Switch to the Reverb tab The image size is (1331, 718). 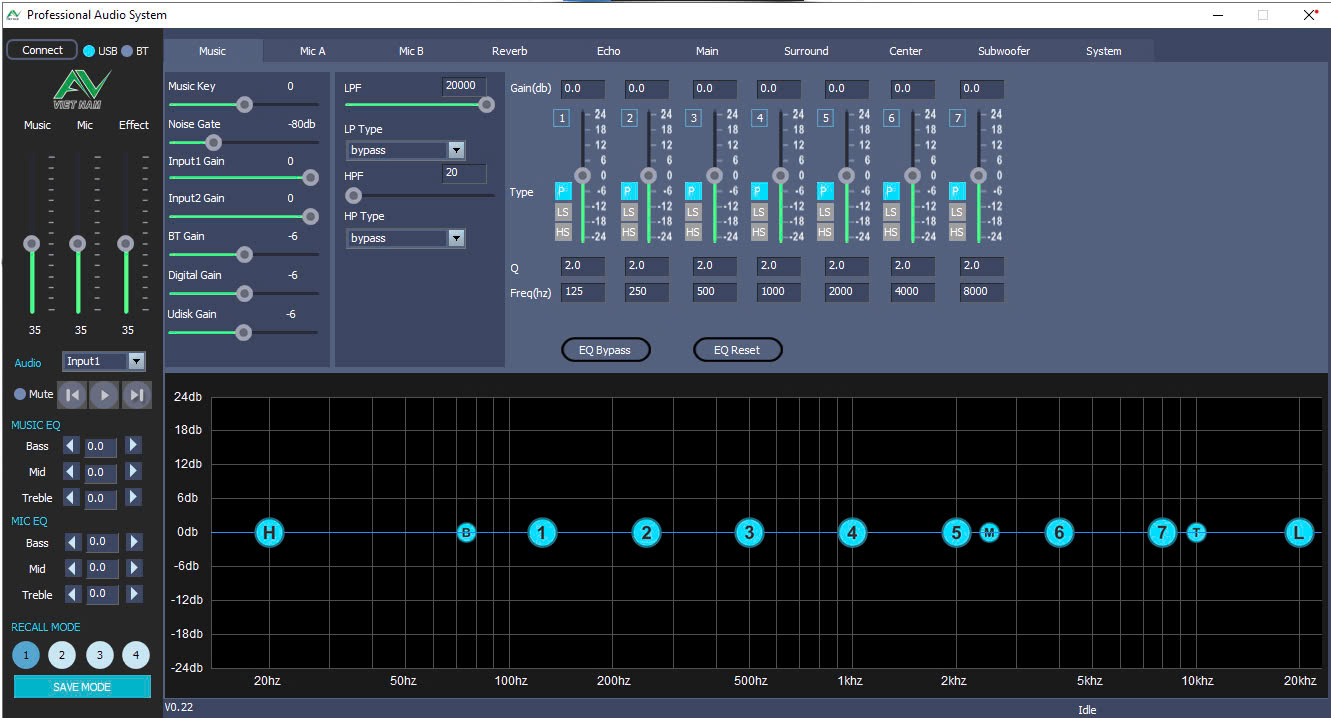point(509,51)
